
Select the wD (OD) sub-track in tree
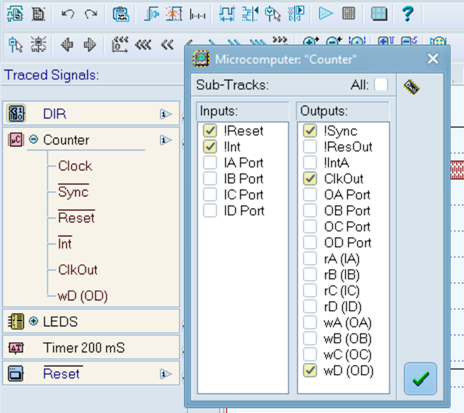83,296
